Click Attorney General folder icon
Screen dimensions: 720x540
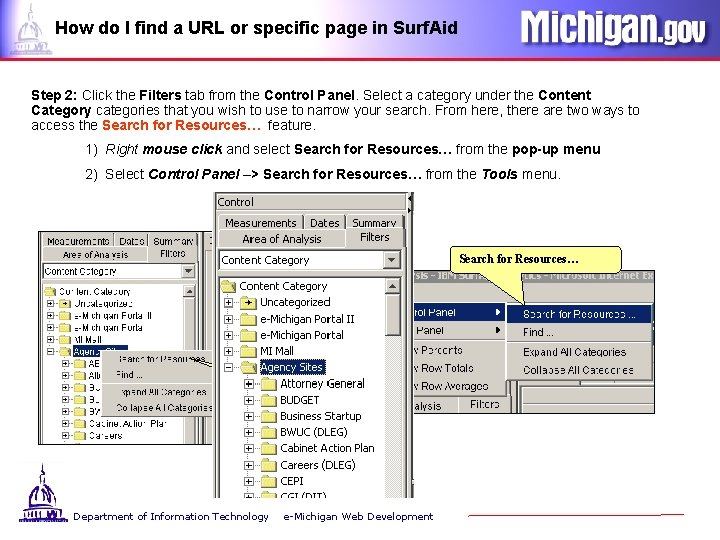pyautogui.click(x=269, y=383)
